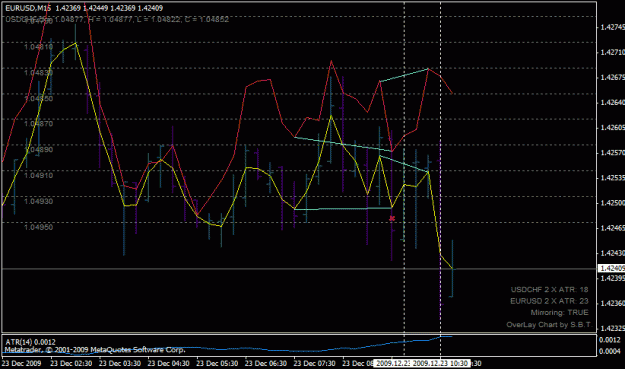
Task: Click the 23 Dec 05:30 time label
Action: [217, 363]
